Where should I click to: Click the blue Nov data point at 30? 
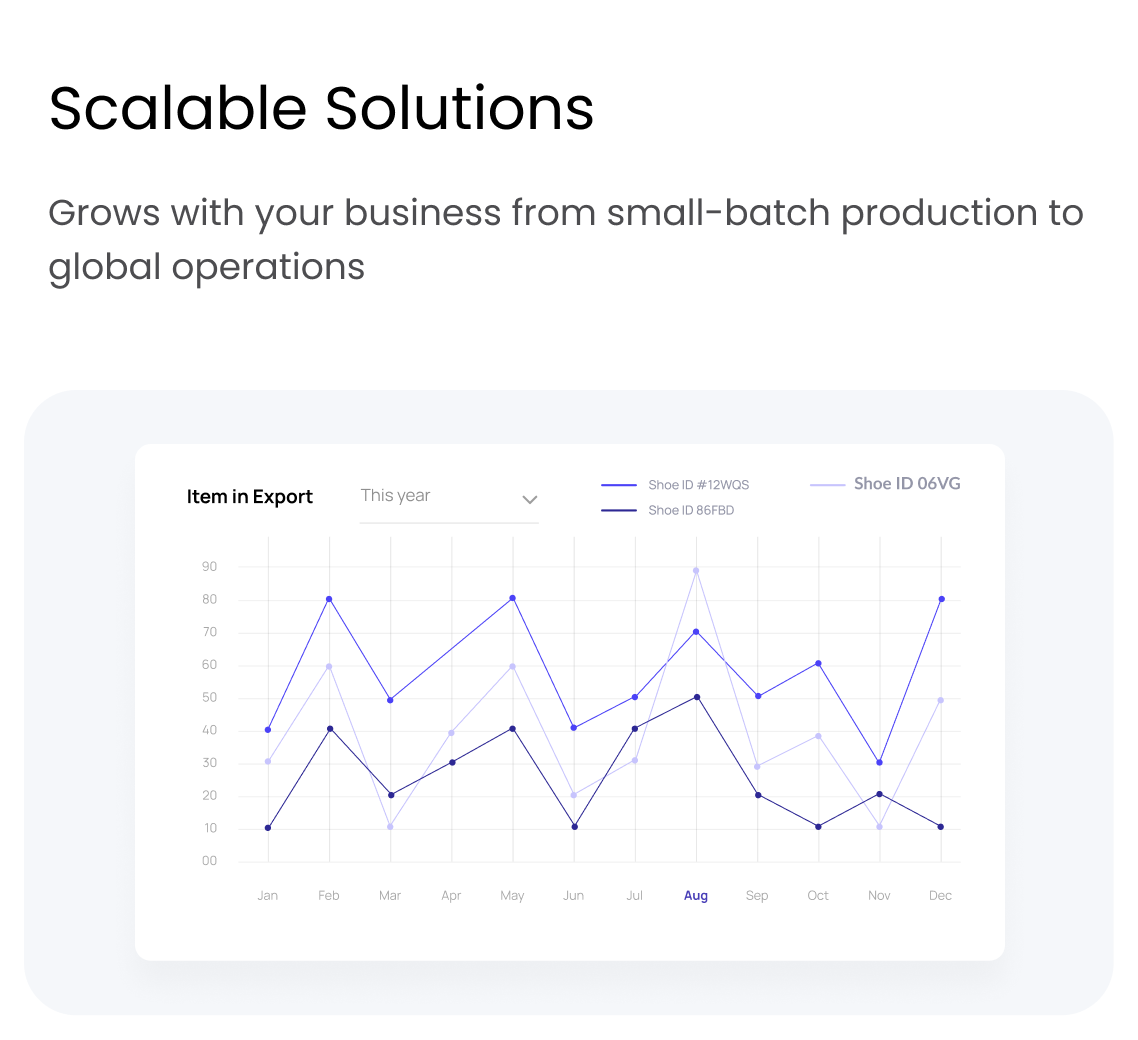click(x=879, y=763)
